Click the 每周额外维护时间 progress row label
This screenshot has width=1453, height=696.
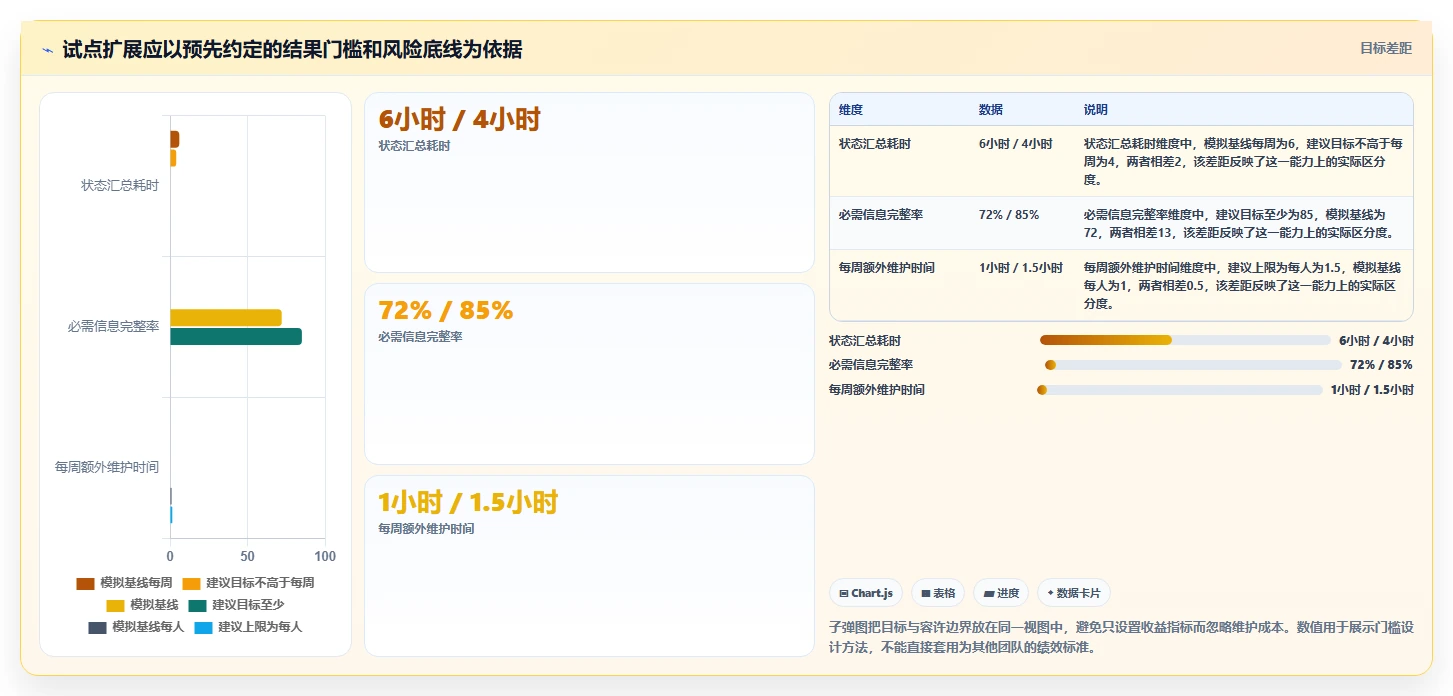point(877,390)
